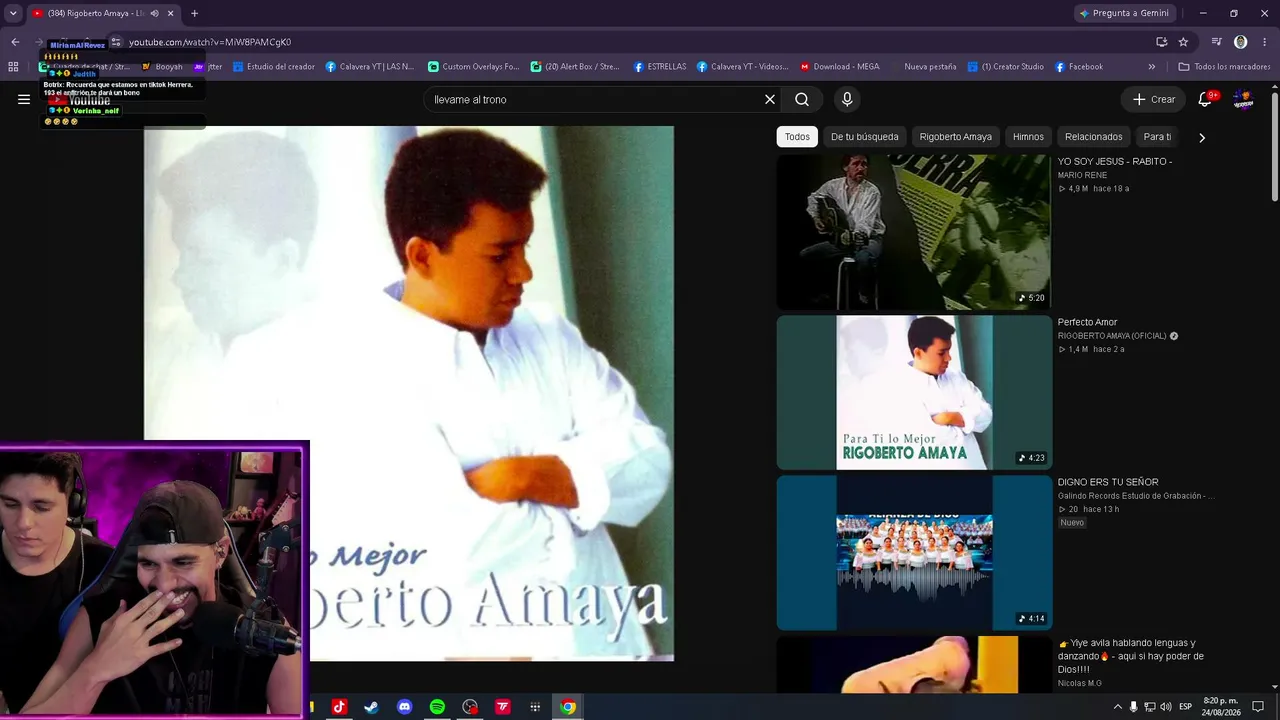Click the Chrome icon in taskbar
Image resolution: width=1280 pixels, height=720 pixels.
tap(568, 707)
